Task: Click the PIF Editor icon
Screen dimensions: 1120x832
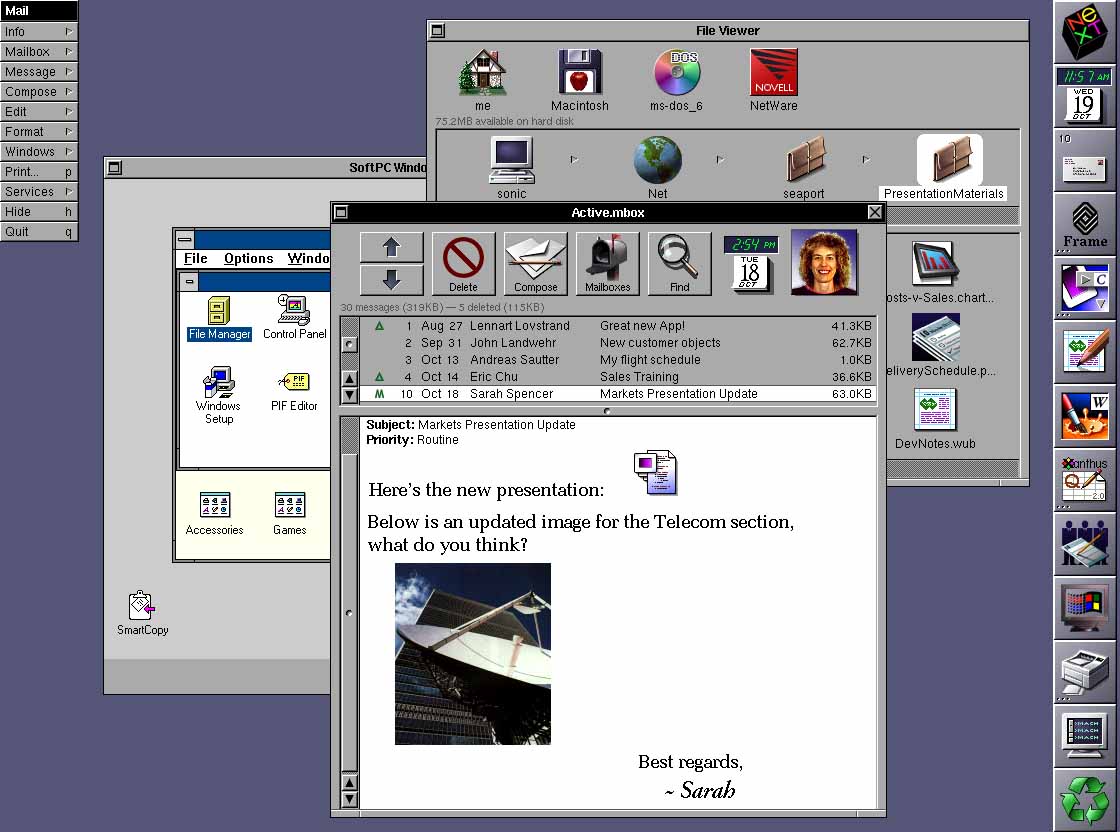Action: coord(294,390)
